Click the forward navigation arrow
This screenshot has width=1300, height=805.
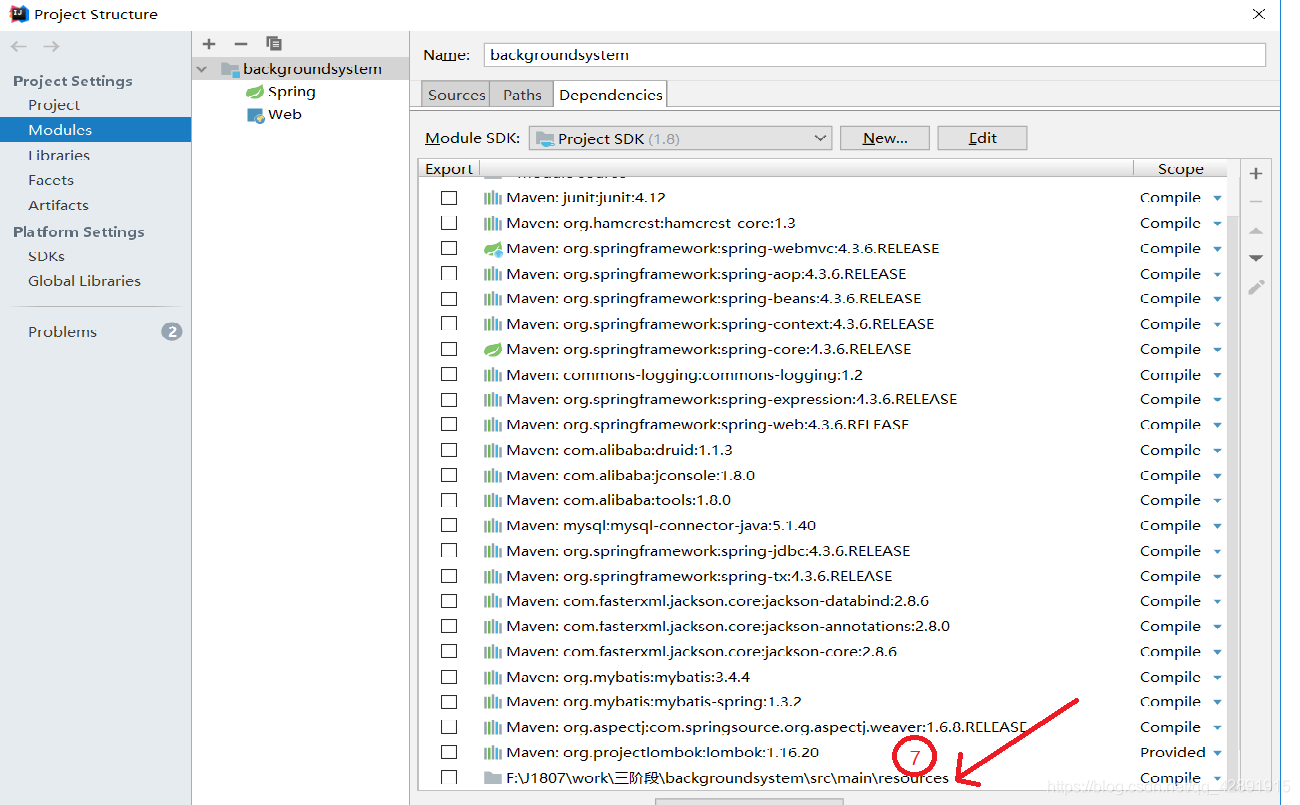pos(51,47)
